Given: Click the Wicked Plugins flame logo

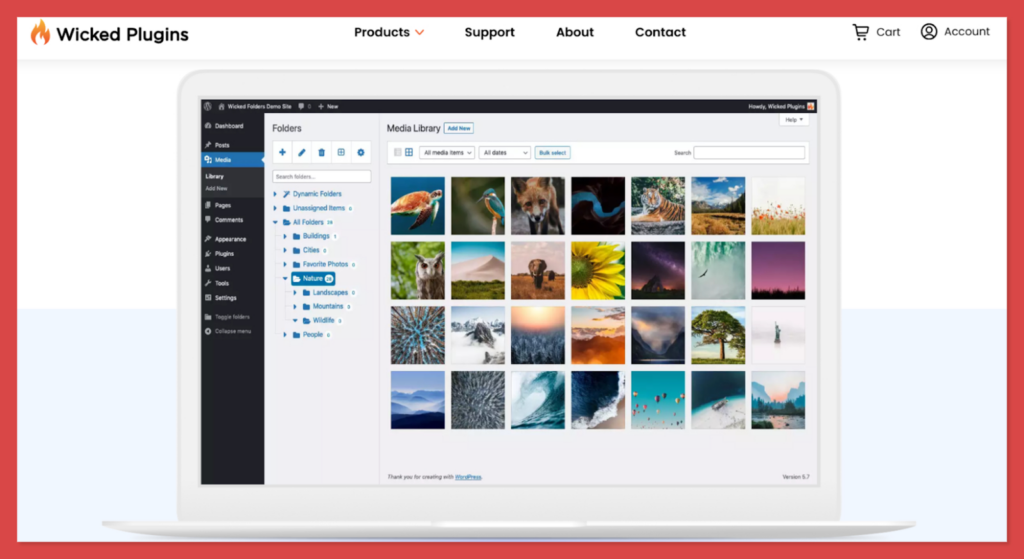Looking at the screenshot, I should click(x=40, y=32).
